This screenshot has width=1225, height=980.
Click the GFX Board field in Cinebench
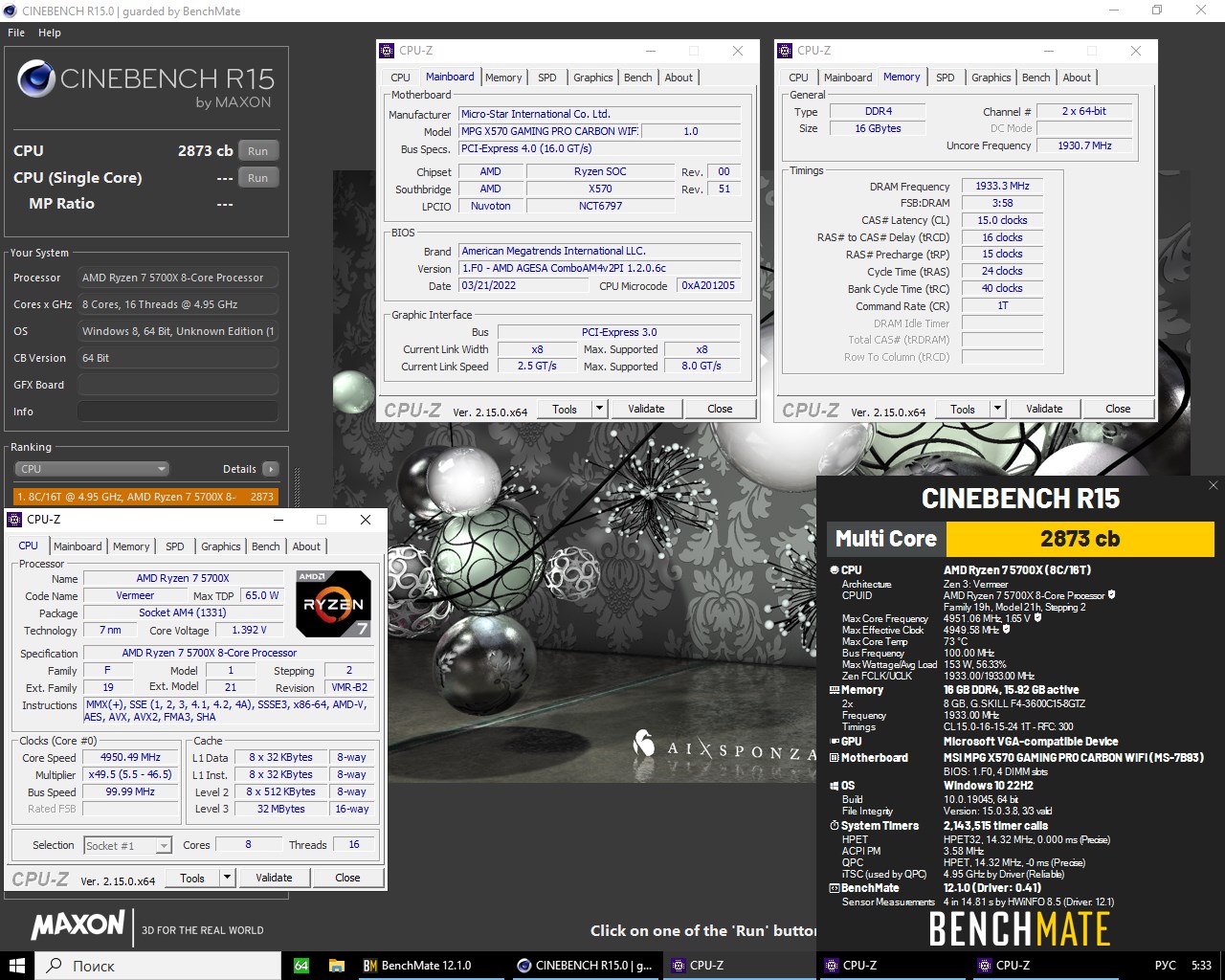(178, 385)
